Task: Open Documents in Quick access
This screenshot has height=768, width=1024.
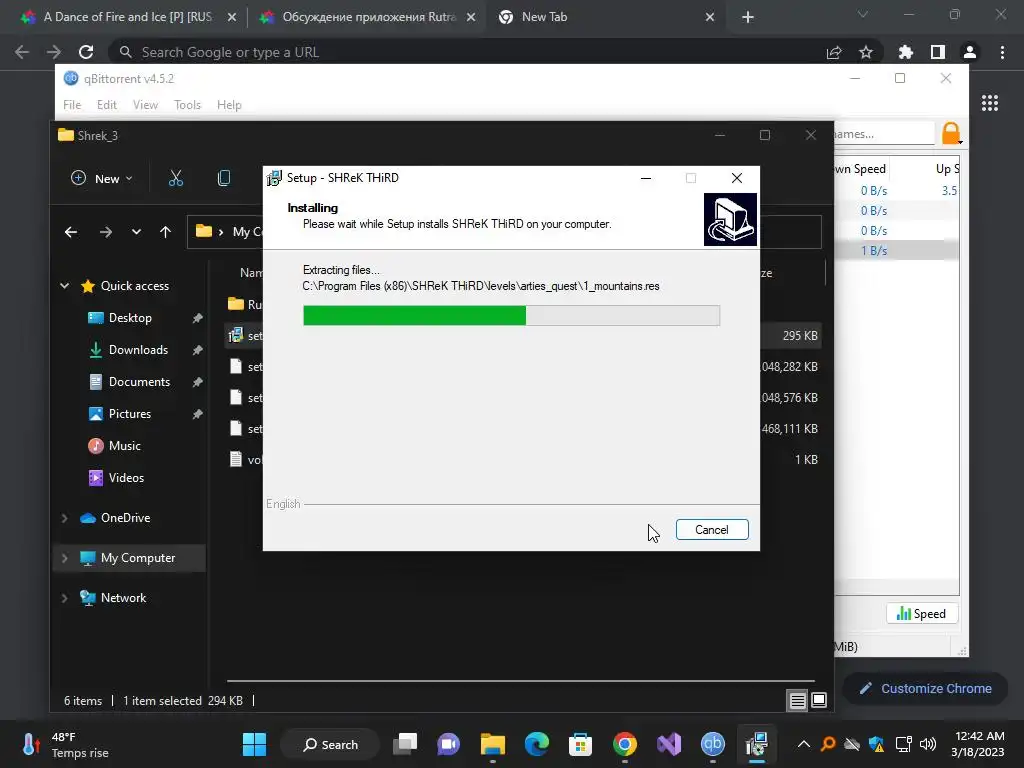Action: (139, 382)
